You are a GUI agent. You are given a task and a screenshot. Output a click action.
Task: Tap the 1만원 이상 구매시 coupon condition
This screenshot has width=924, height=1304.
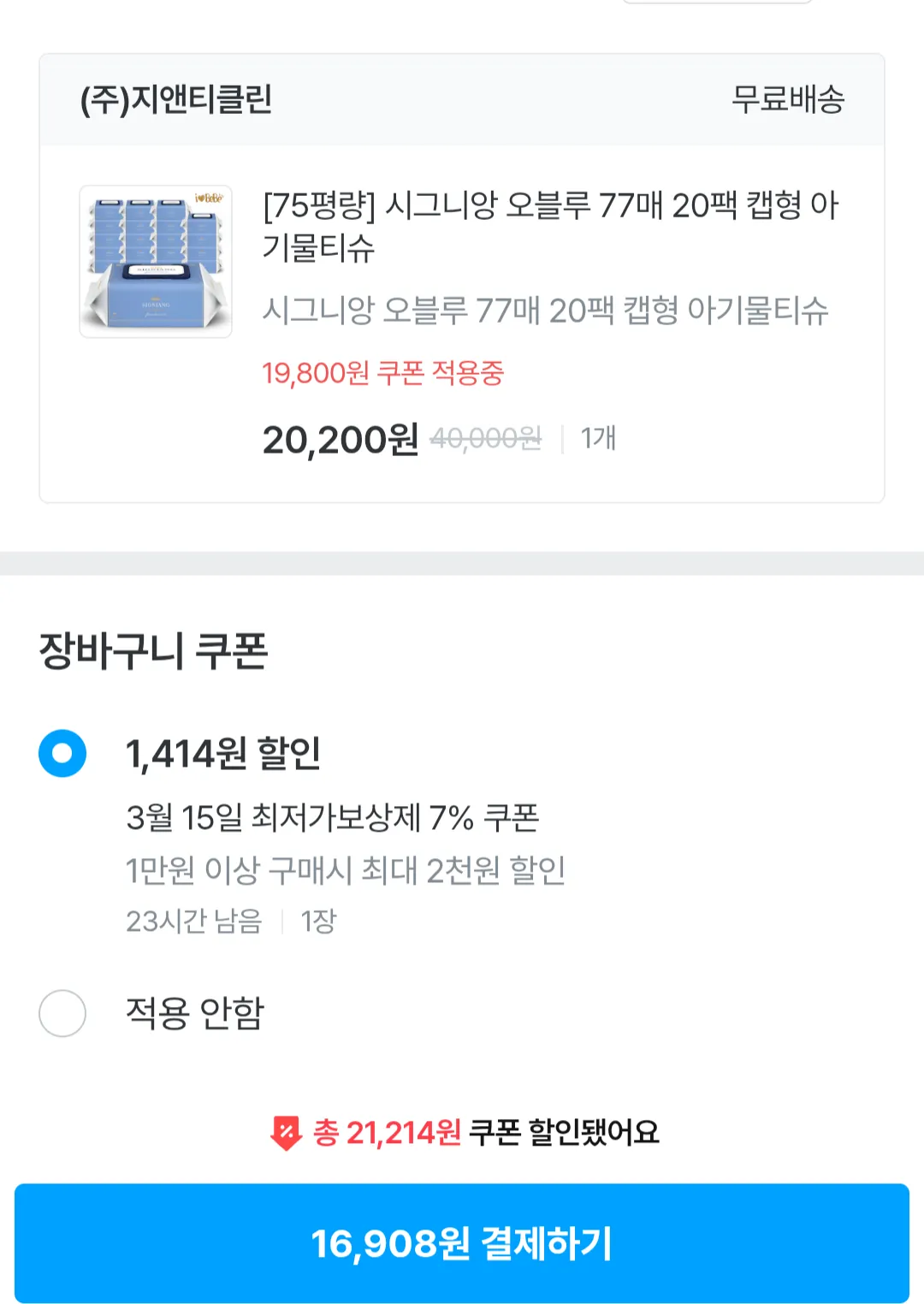tap(345, 870)
